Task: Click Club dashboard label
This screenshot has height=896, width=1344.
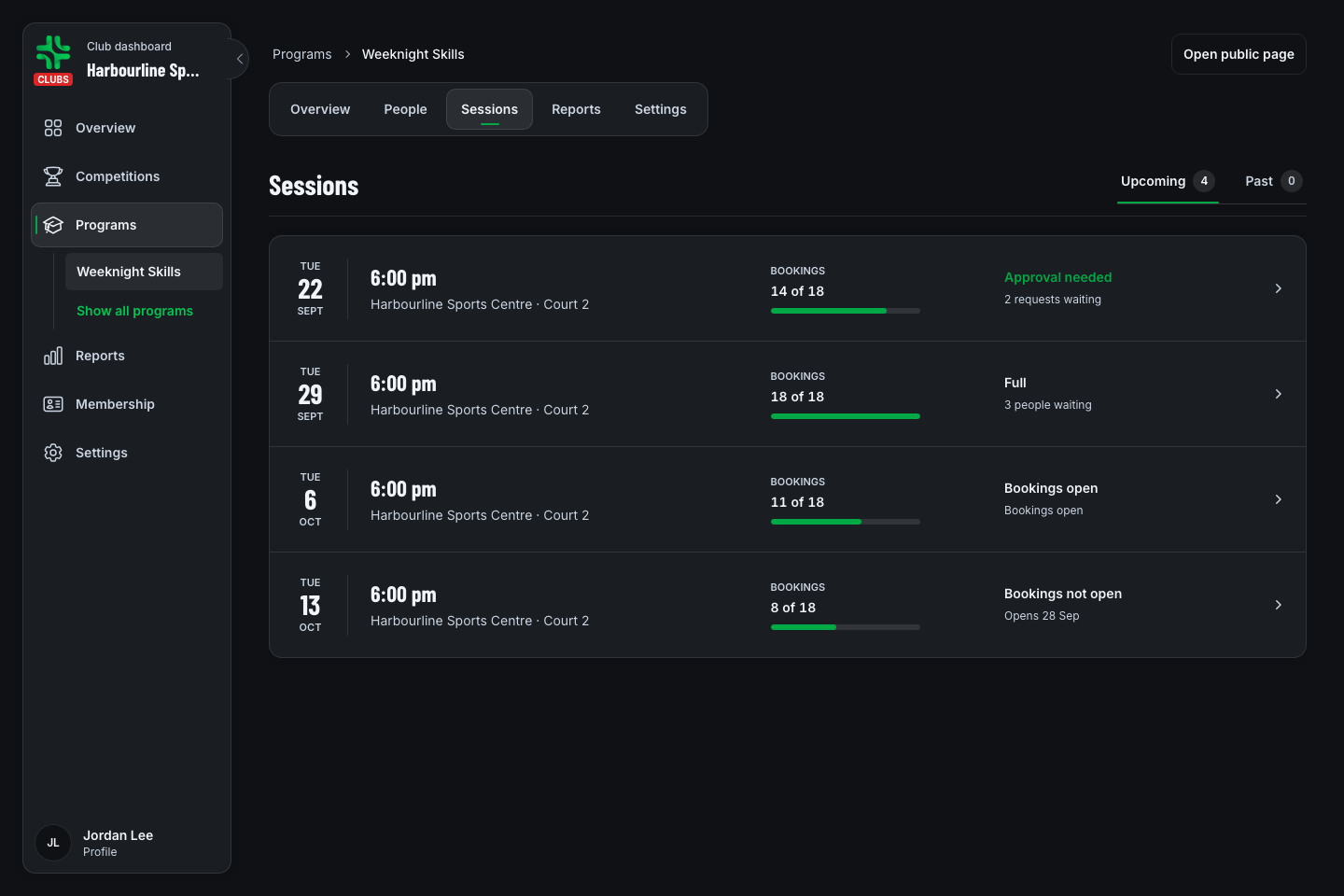Action: [129, 47]
